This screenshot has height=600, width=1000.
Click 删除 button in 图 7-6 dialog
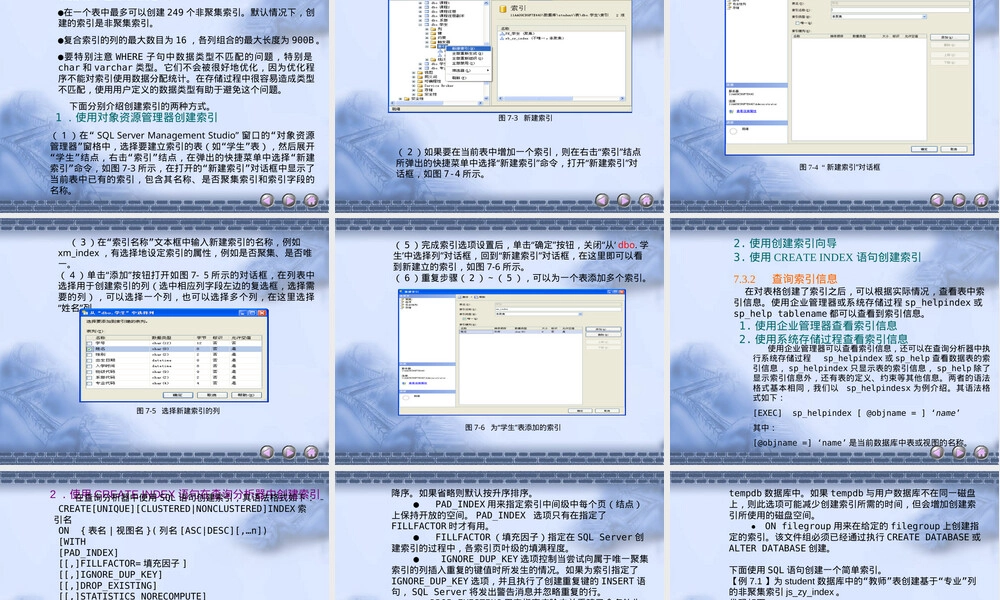(x=603, y=335)
